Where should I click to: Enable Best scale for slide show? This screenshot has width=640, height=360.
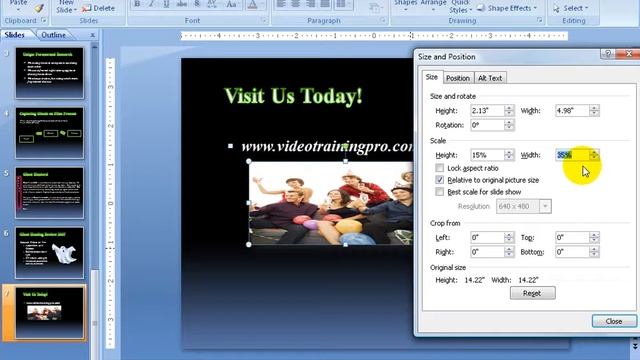pos(439,192)
